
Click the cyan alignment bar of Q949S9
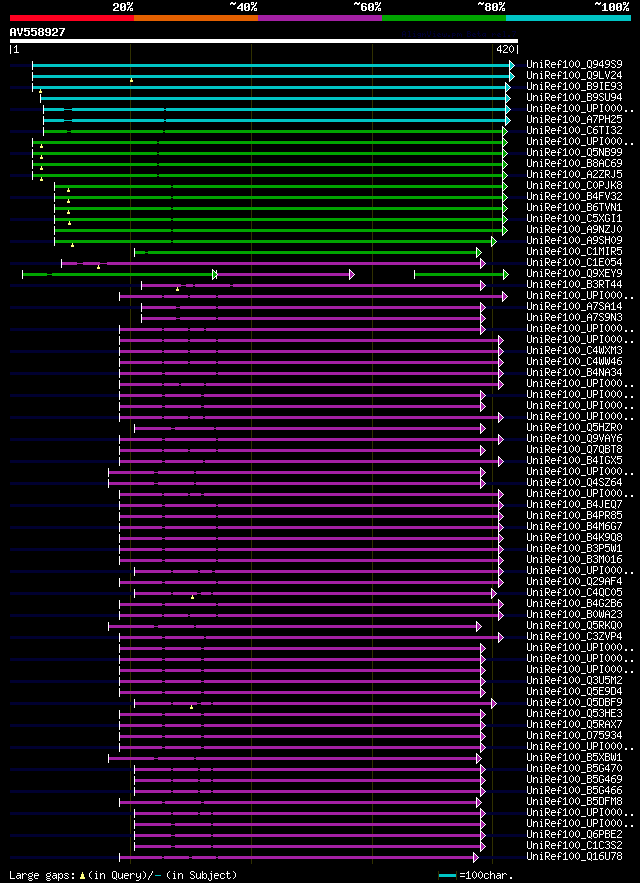(273, 65)
